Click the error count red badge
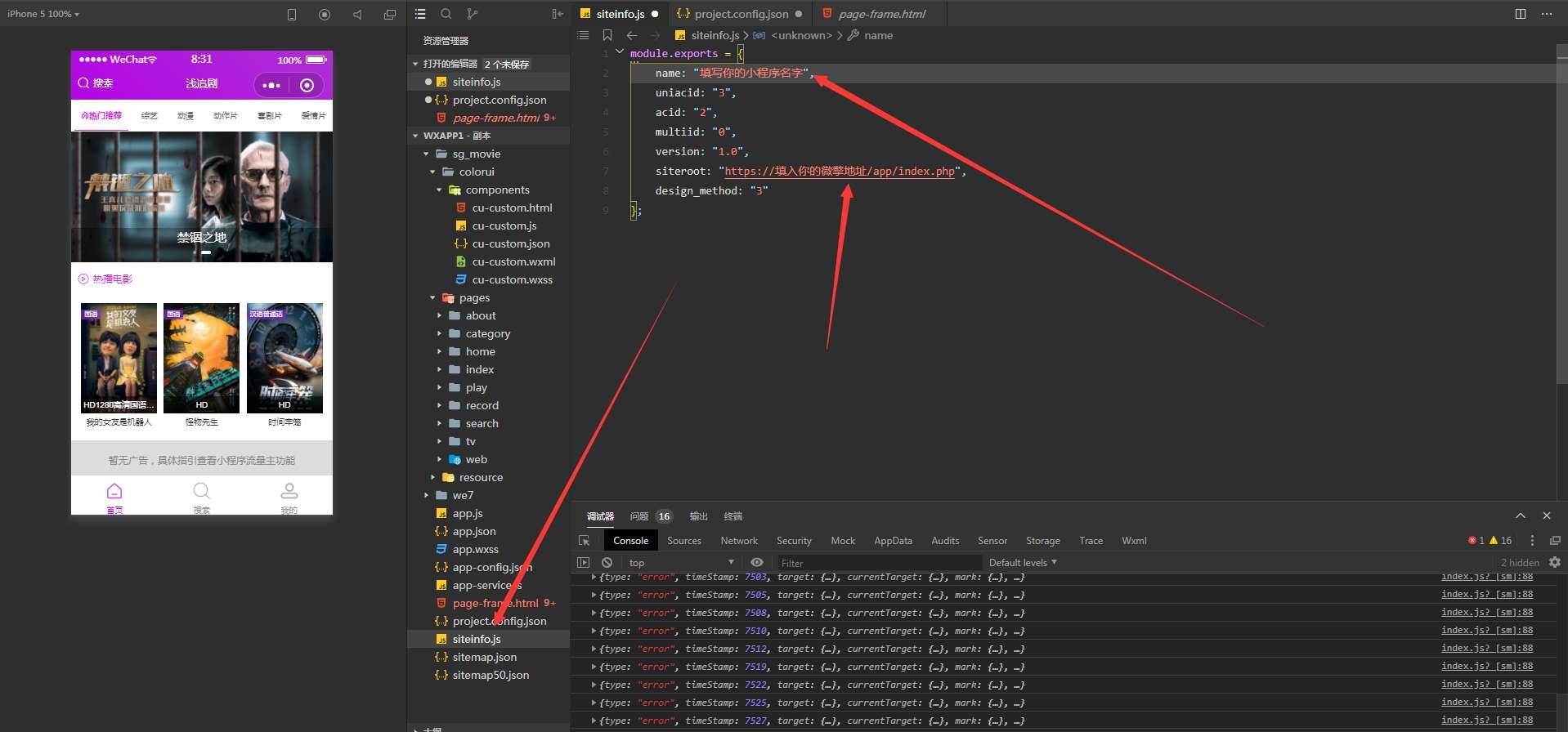Screen dimensions: 1568x732 coord(1476,540)
